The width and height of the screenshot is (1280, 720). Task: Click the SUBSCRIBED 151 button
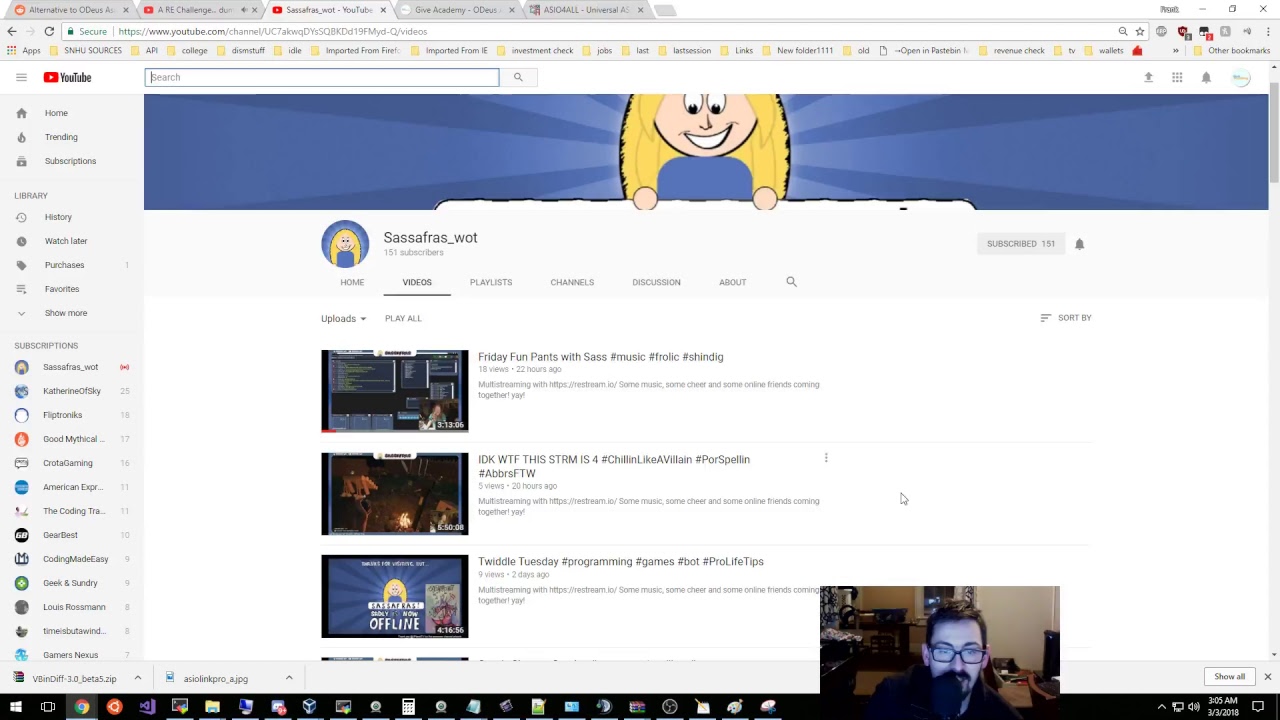tap(1020, 244)
